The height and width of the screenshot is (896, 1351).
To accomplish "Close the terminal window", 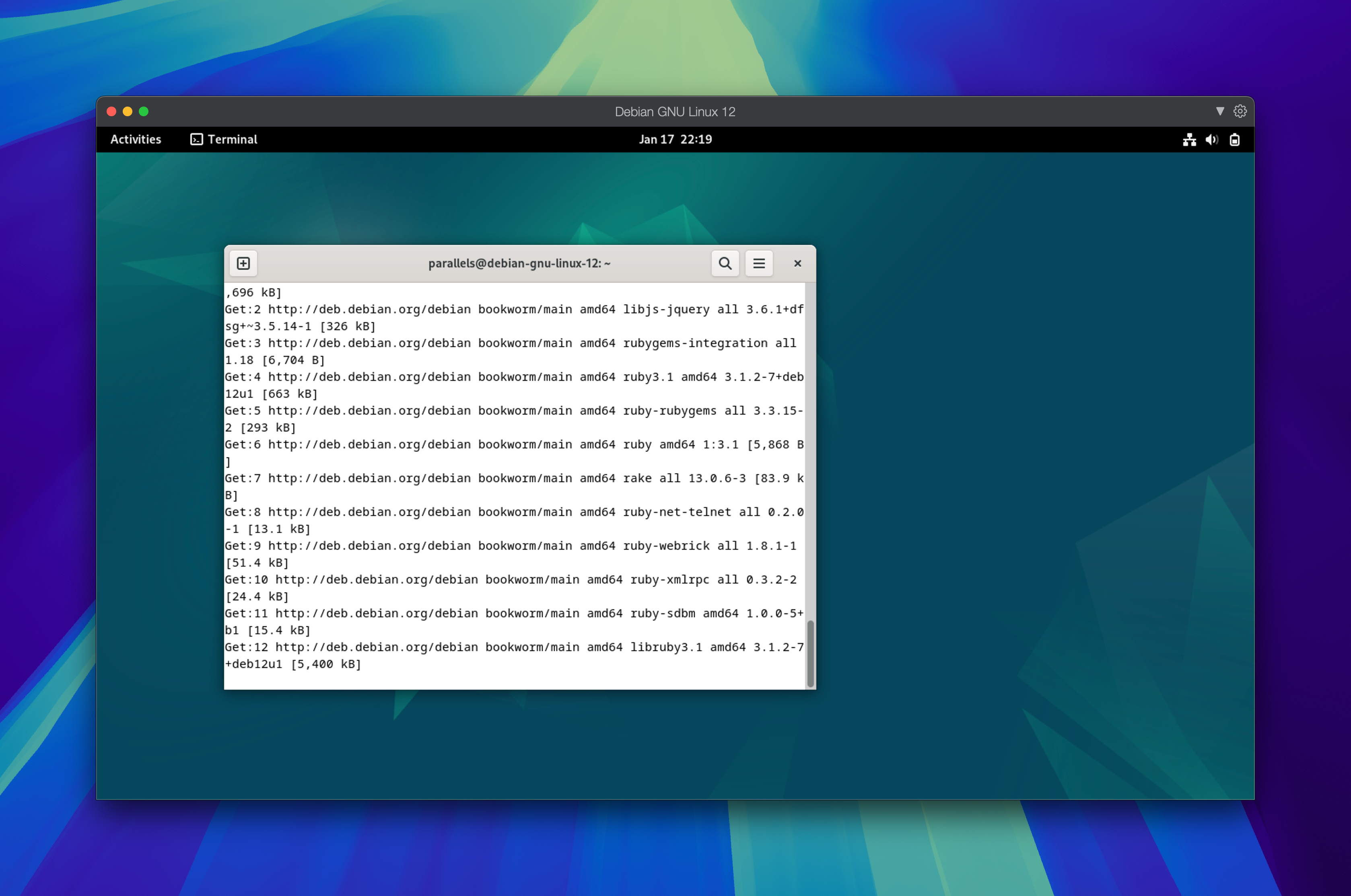I will [797, 263].
